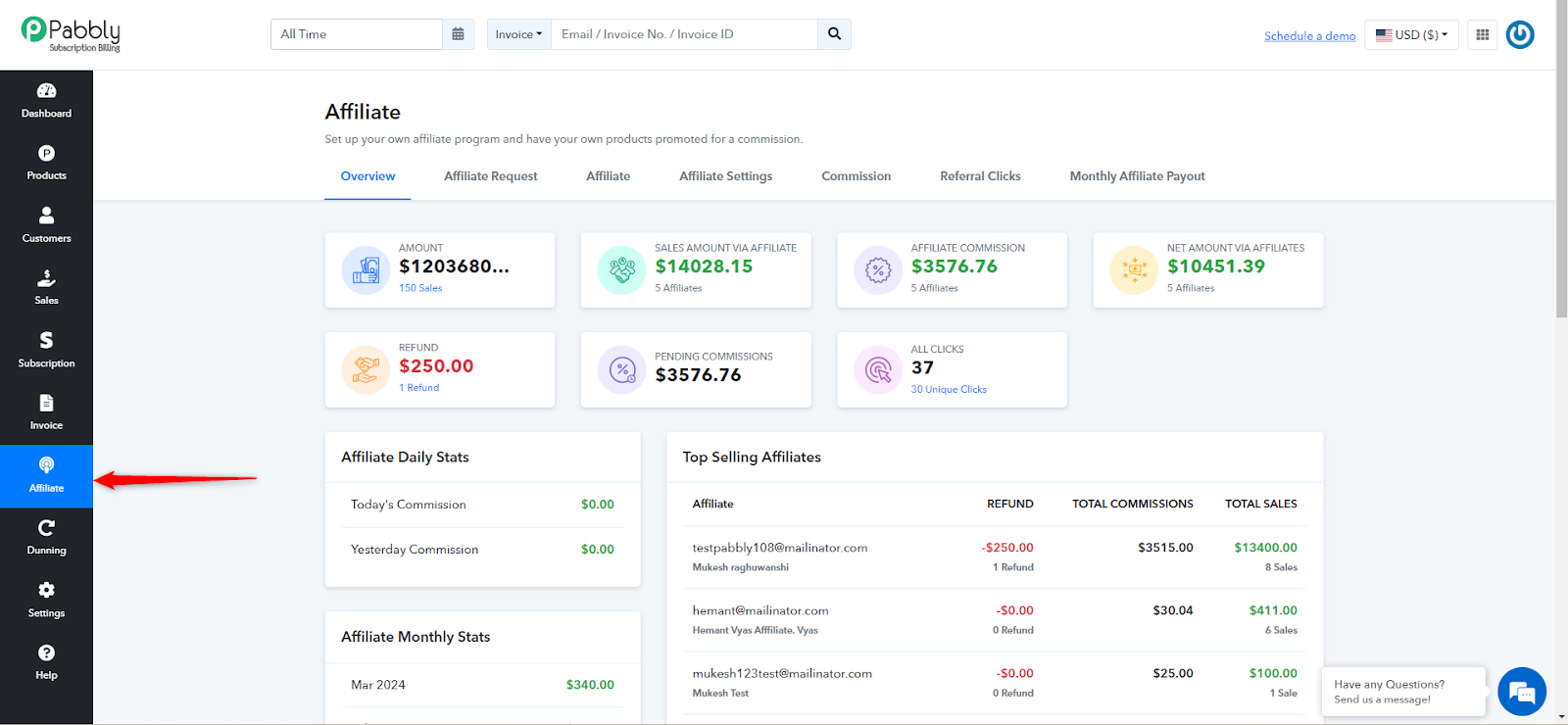
Task: Go to Products in the sidebar
Action: coord(46,164)
